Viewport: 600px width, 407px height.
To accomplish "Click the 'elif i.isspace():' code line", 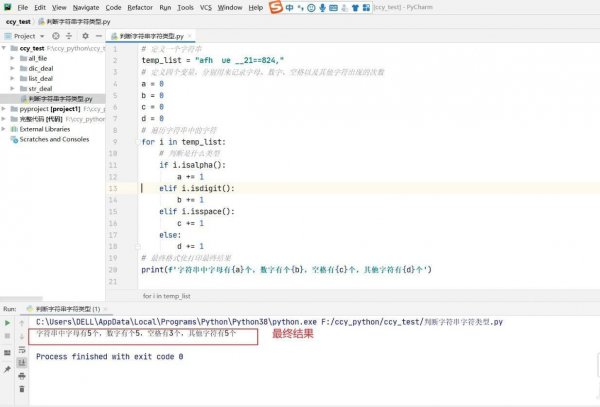I will (x=197, y=212).
